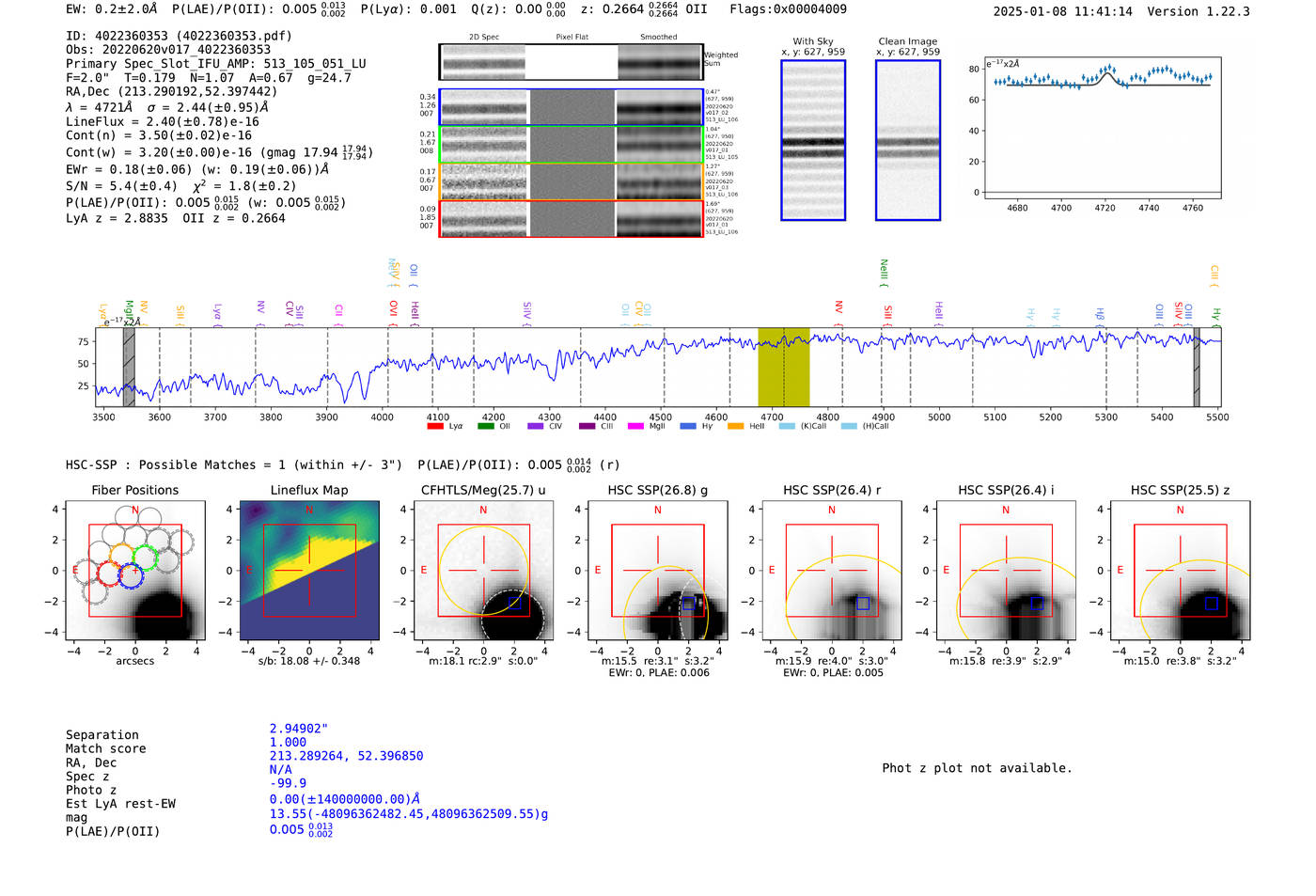Select the HSC SSP i-band cutout
Screen dimensions: 1316x896
pyautogui.click(x=1006, y=571)
